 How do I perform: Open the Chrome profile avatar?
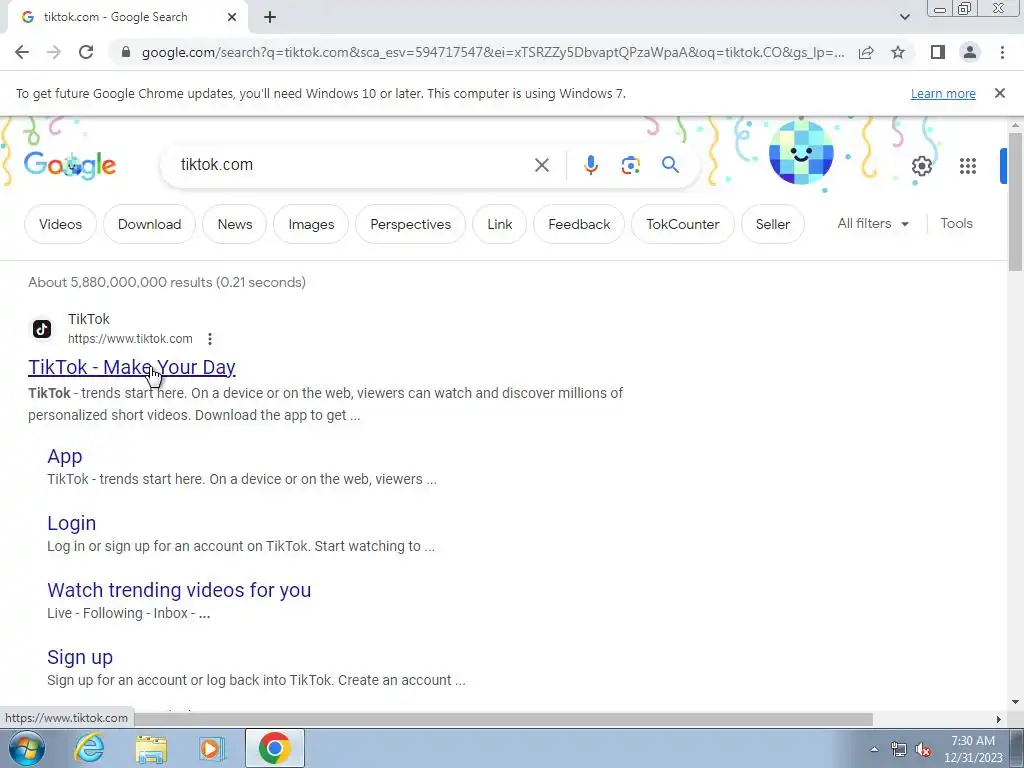coord(970,52)
